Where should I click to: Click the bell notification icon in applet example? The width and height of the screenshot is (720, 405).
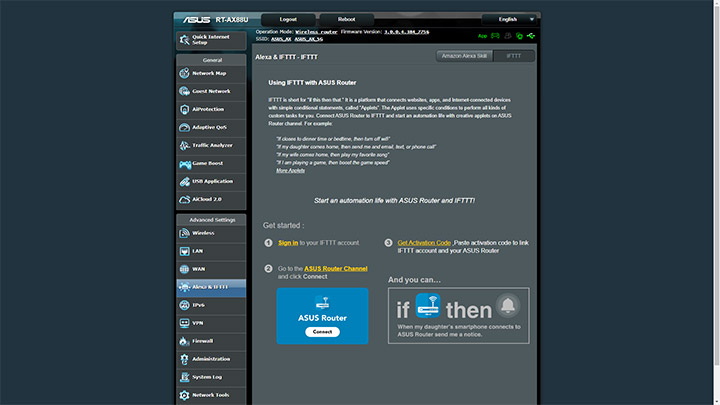[x=508, y=305]
